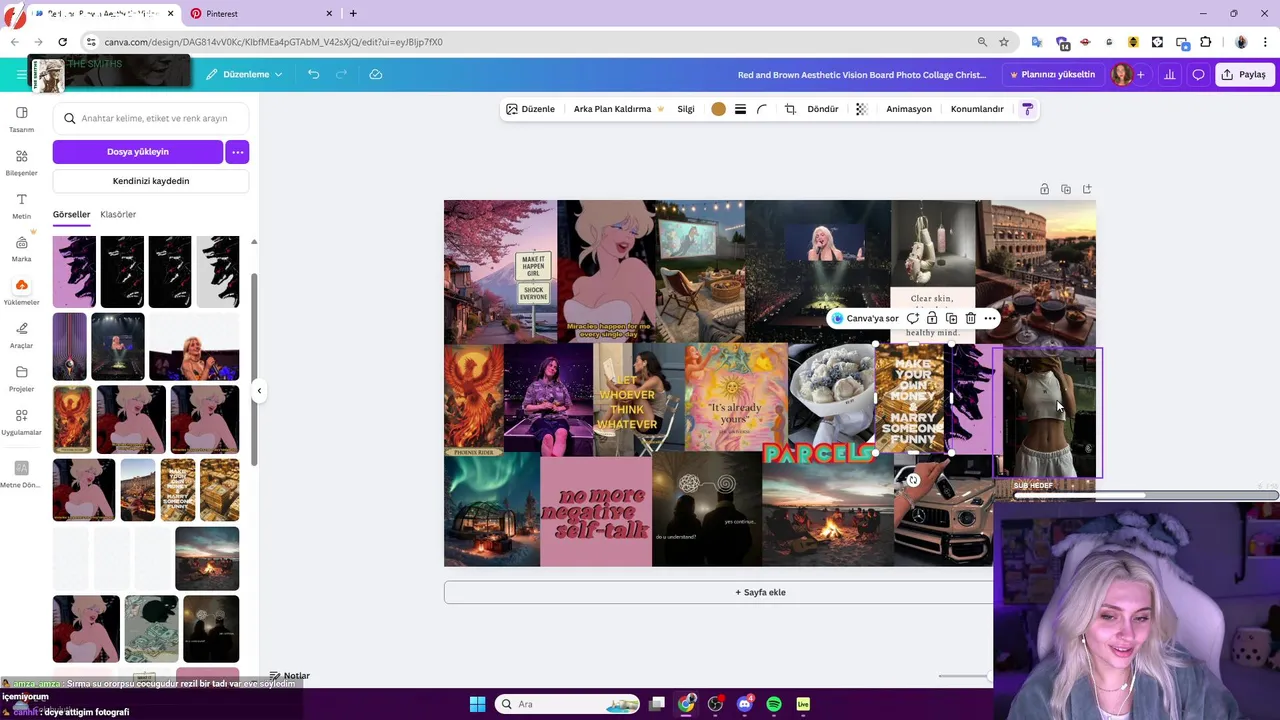The image size is (1280, 720).
Task: Open the Bileşenler elements panel
Action: (21, 162)
